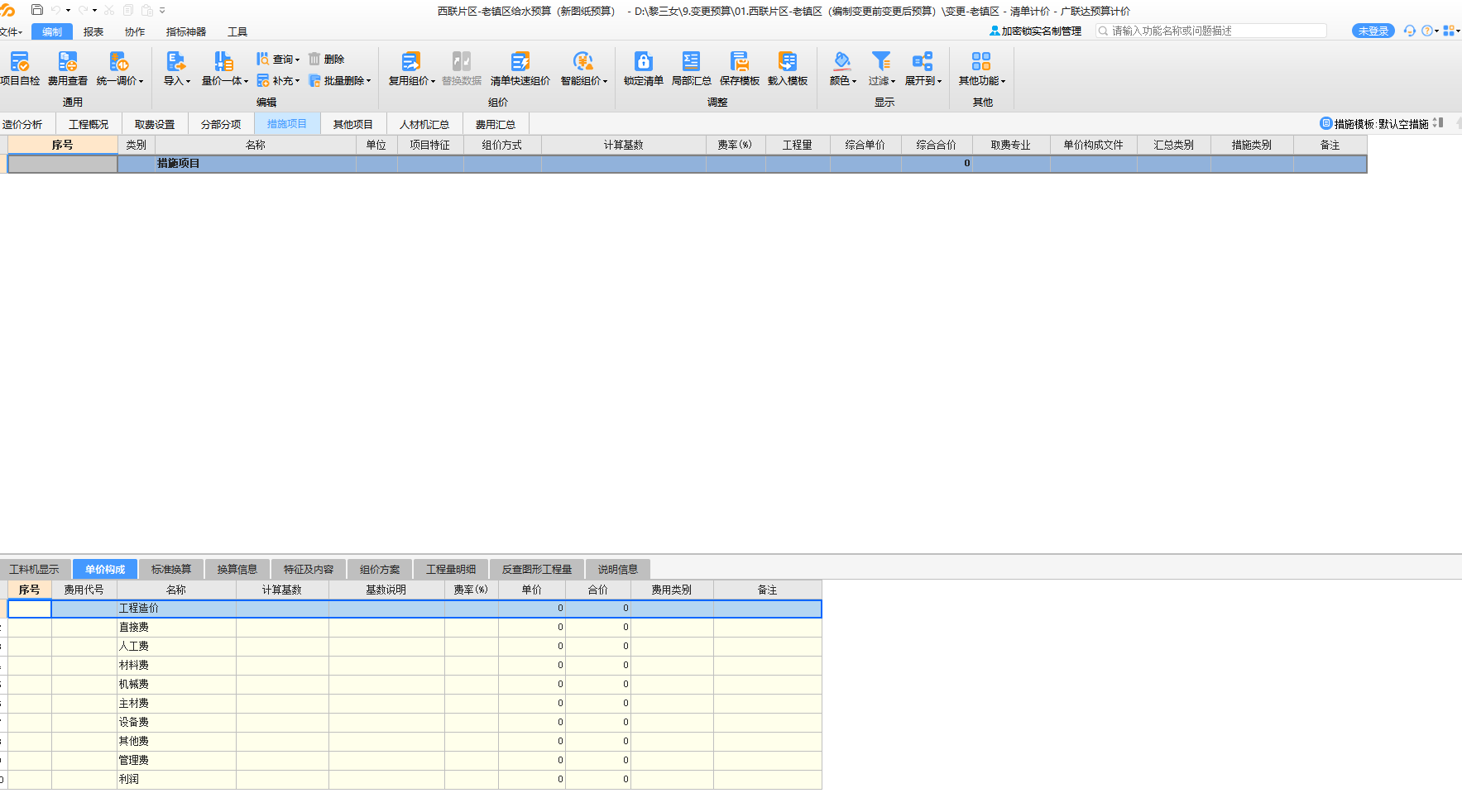Open the 协作 ribbon tab
Image resolution: width=1462 pixels, height=812 pixels.
pyautogui.click(x=135, y=31)
